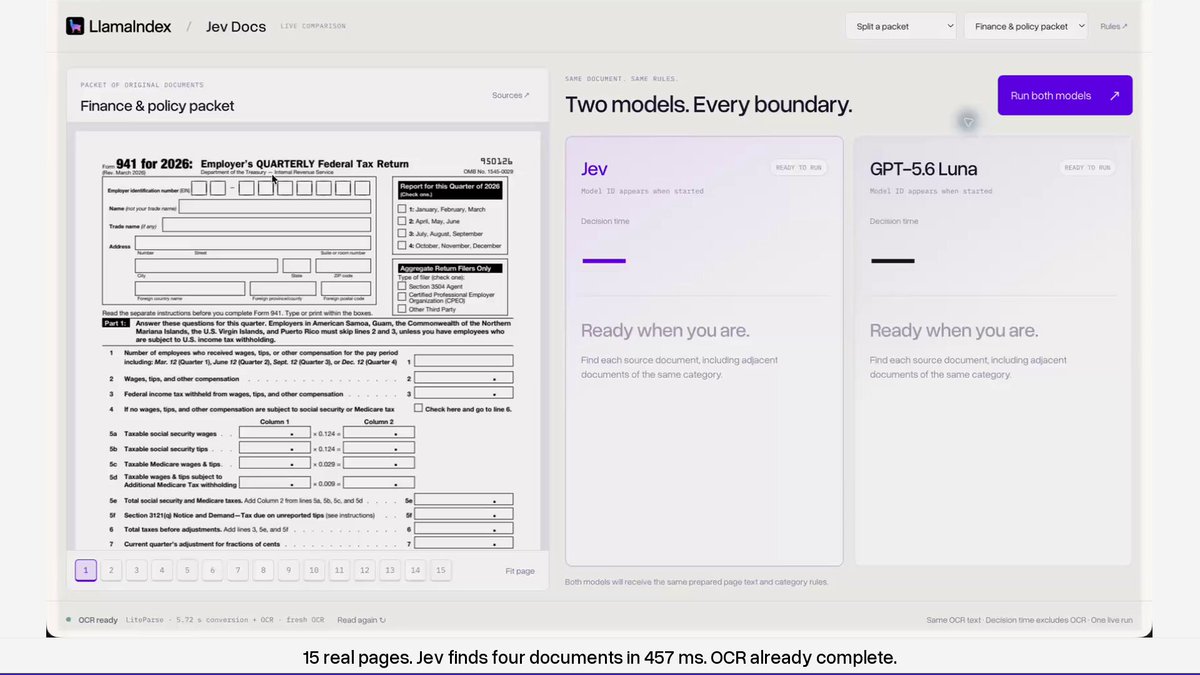
Task: Check the 'Check here and go to line 6' box
Action: (418, 408)
